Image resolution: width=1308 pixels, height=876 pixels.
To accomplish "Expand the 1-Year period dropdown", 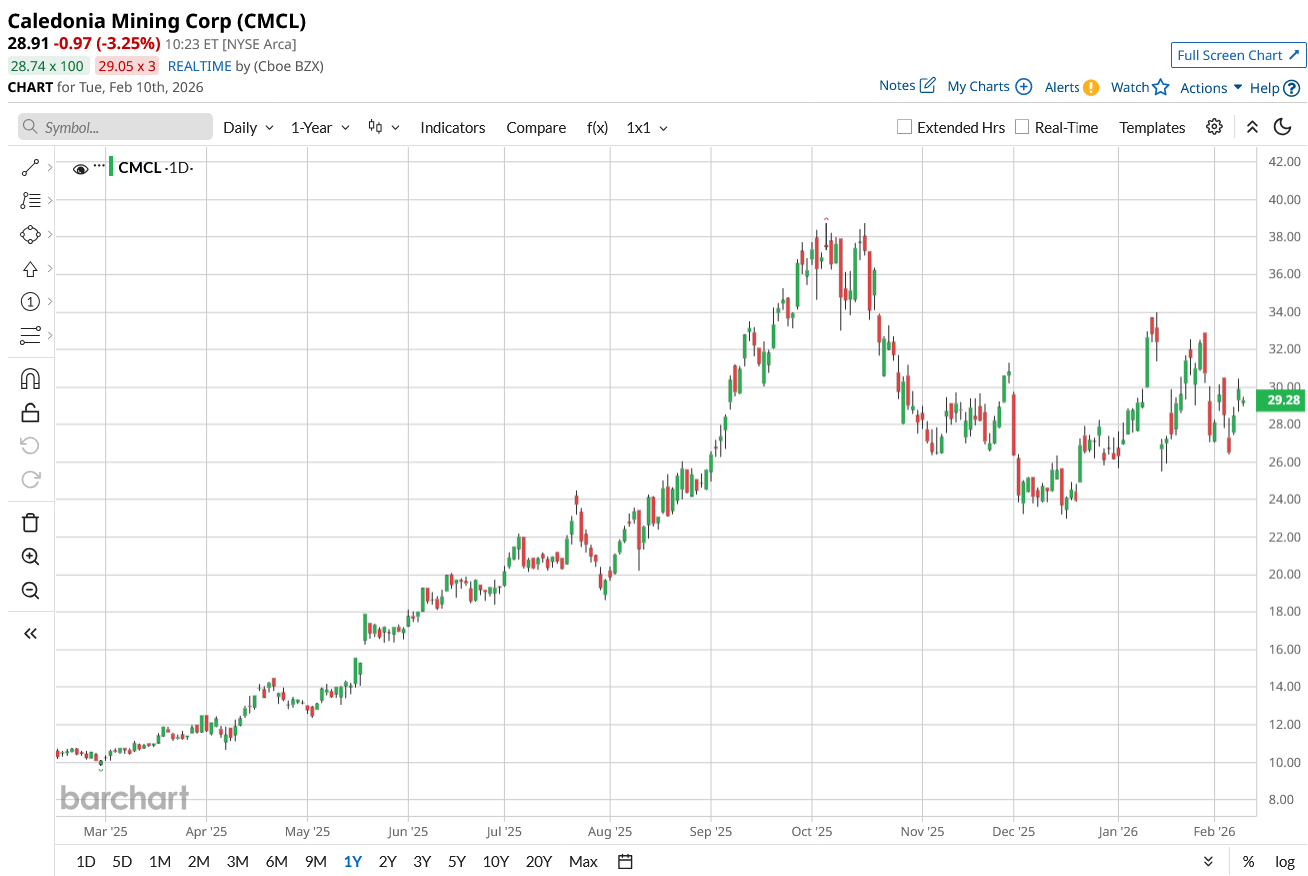I will [x=320, y=127].
